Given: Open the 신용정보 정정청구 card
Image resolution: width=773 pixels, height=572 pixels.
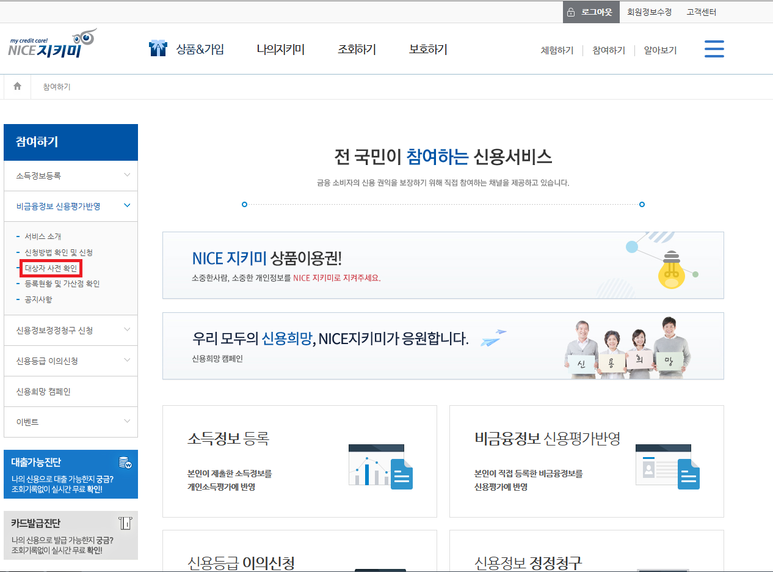Looking at the screenshot, I should 587,551.
